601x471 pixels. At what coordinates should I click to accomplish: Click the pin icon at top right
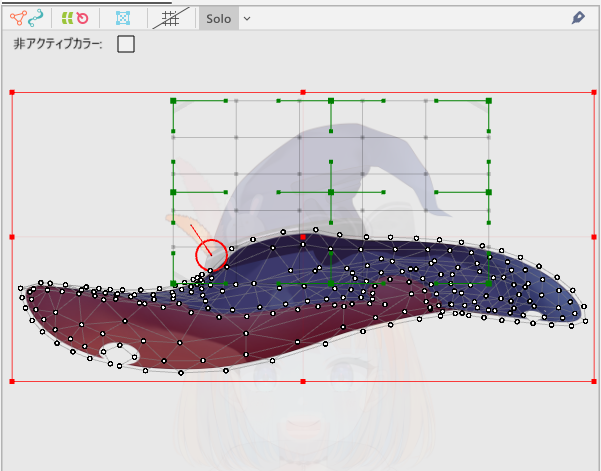coord(578,18)
